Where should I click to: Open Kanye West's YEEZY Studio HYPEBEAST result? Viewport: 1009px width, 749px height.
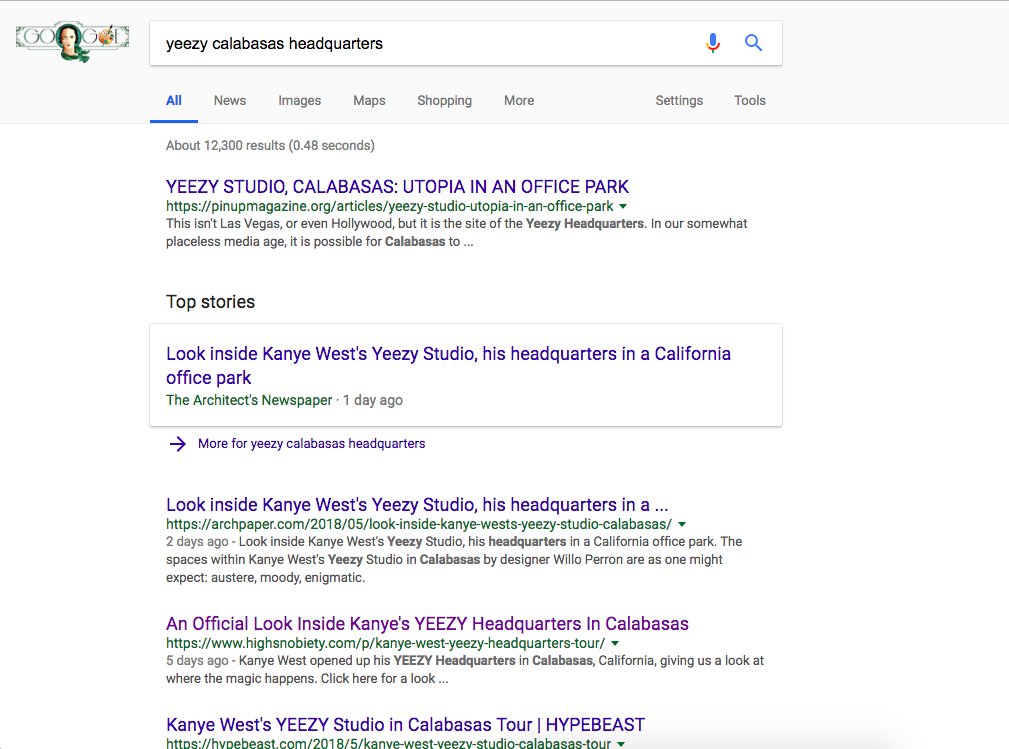tap(405, 725)
